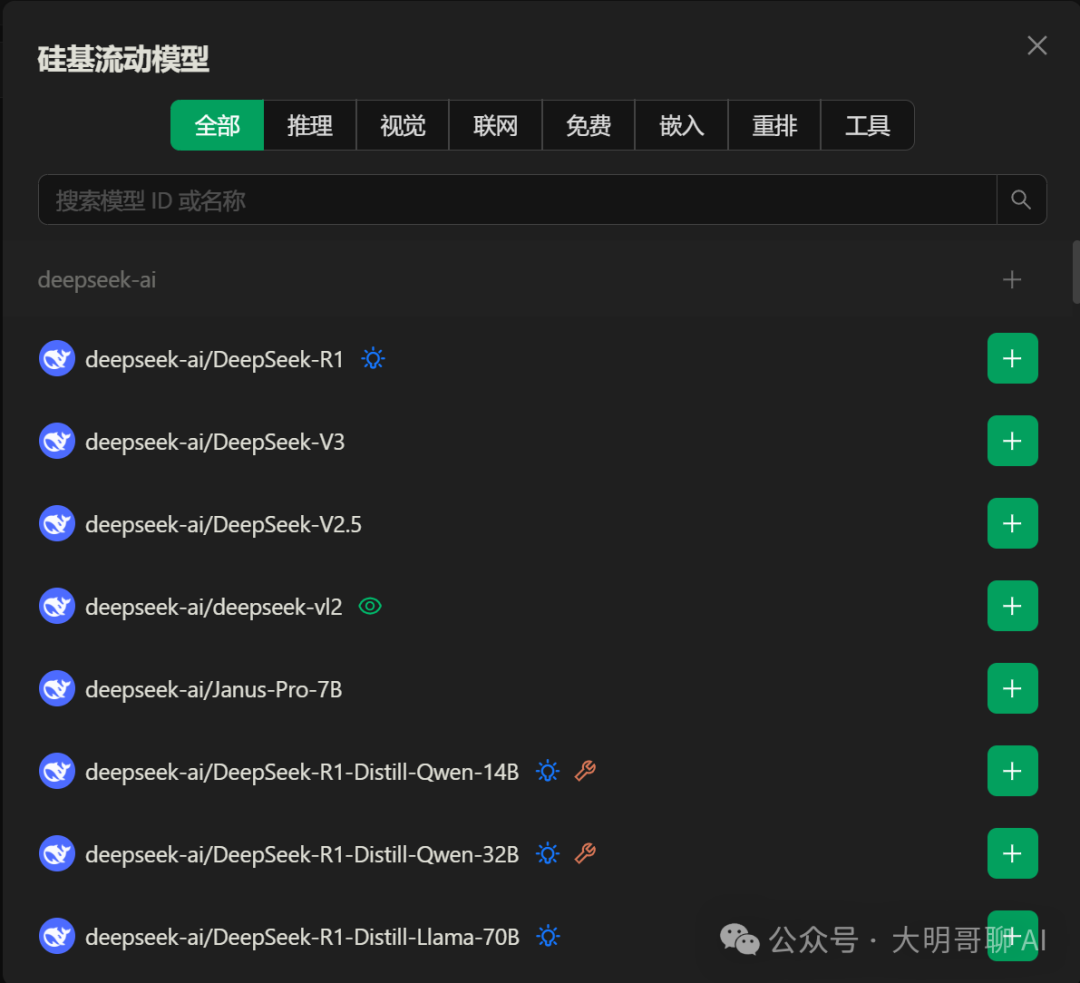Viewport: 1080px width, 983px height.
Task: Click the reasoning bulb icon beside Distill-Qwen-14B
Action: (548, 771)
